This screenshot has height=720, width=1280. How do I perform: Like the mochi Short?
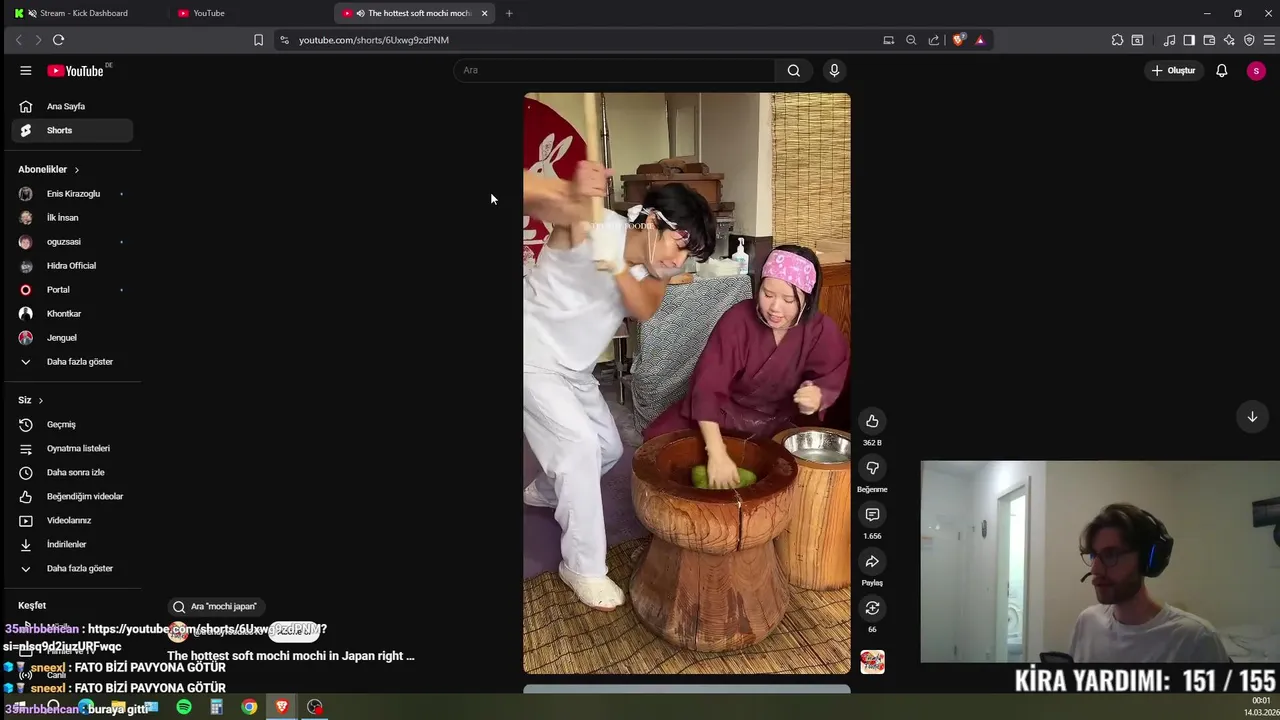pos(872,421)
